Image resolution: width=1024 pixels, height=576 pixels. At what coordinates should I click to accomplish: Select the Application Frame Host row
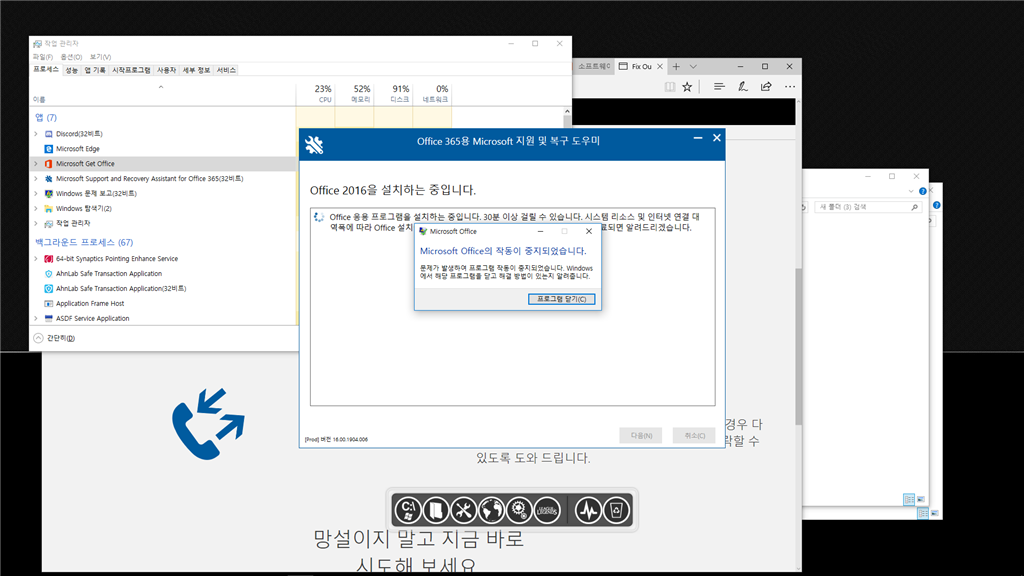tap(163, 304)
